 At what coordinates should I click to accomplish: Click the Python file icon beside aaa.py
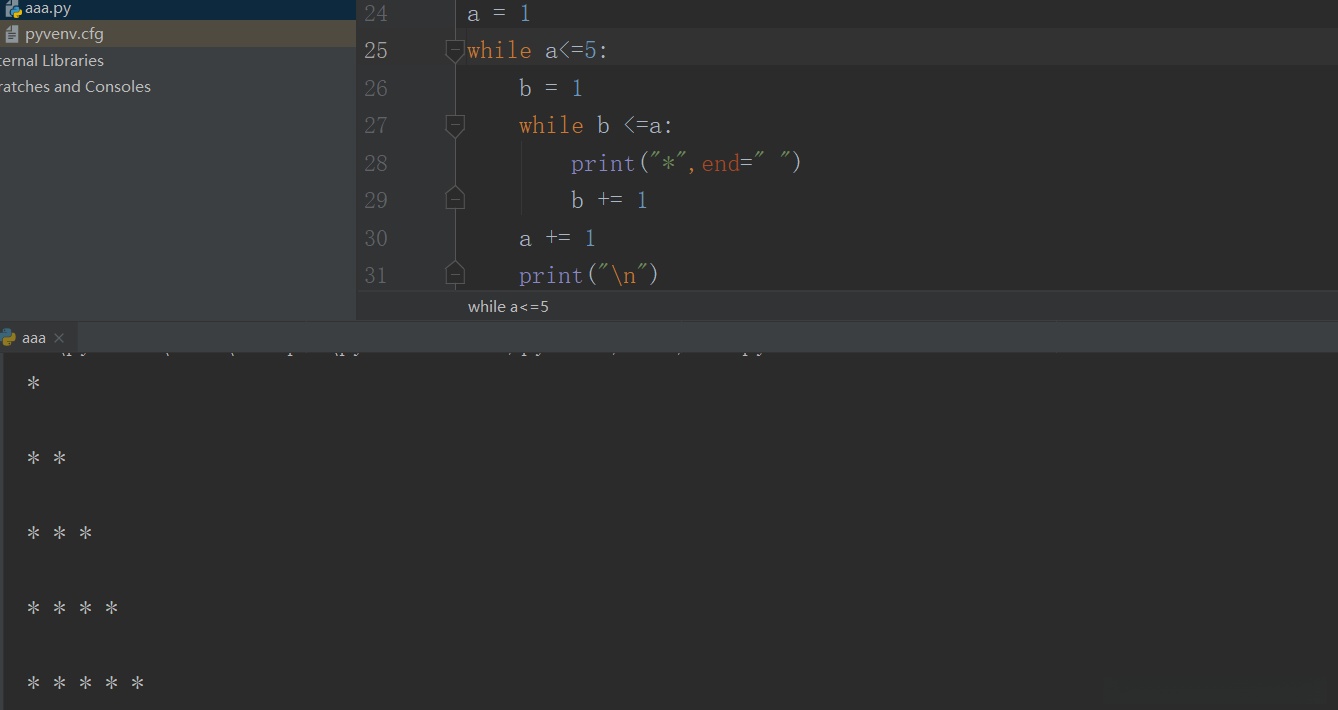13,9
